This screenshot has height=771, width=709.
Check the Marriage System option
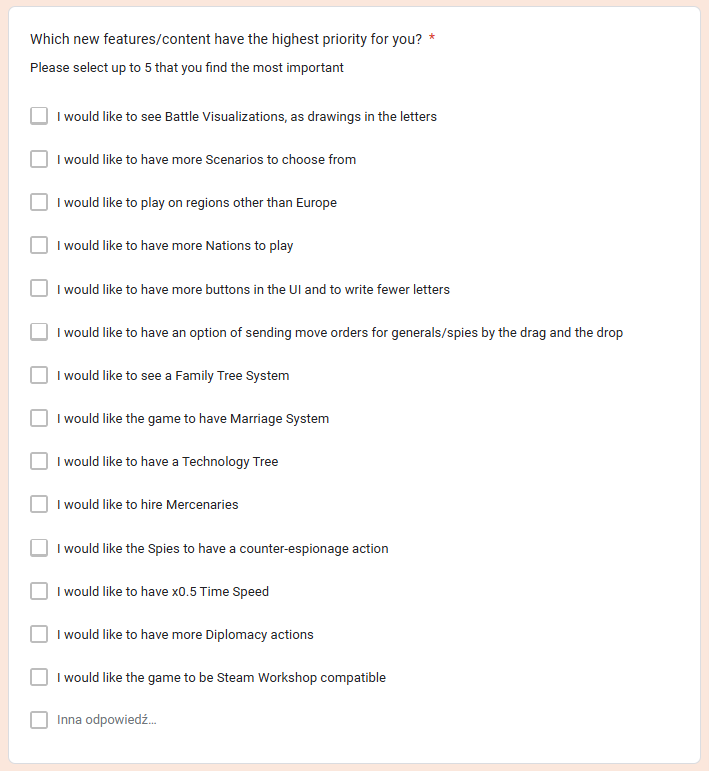point(39,418)
